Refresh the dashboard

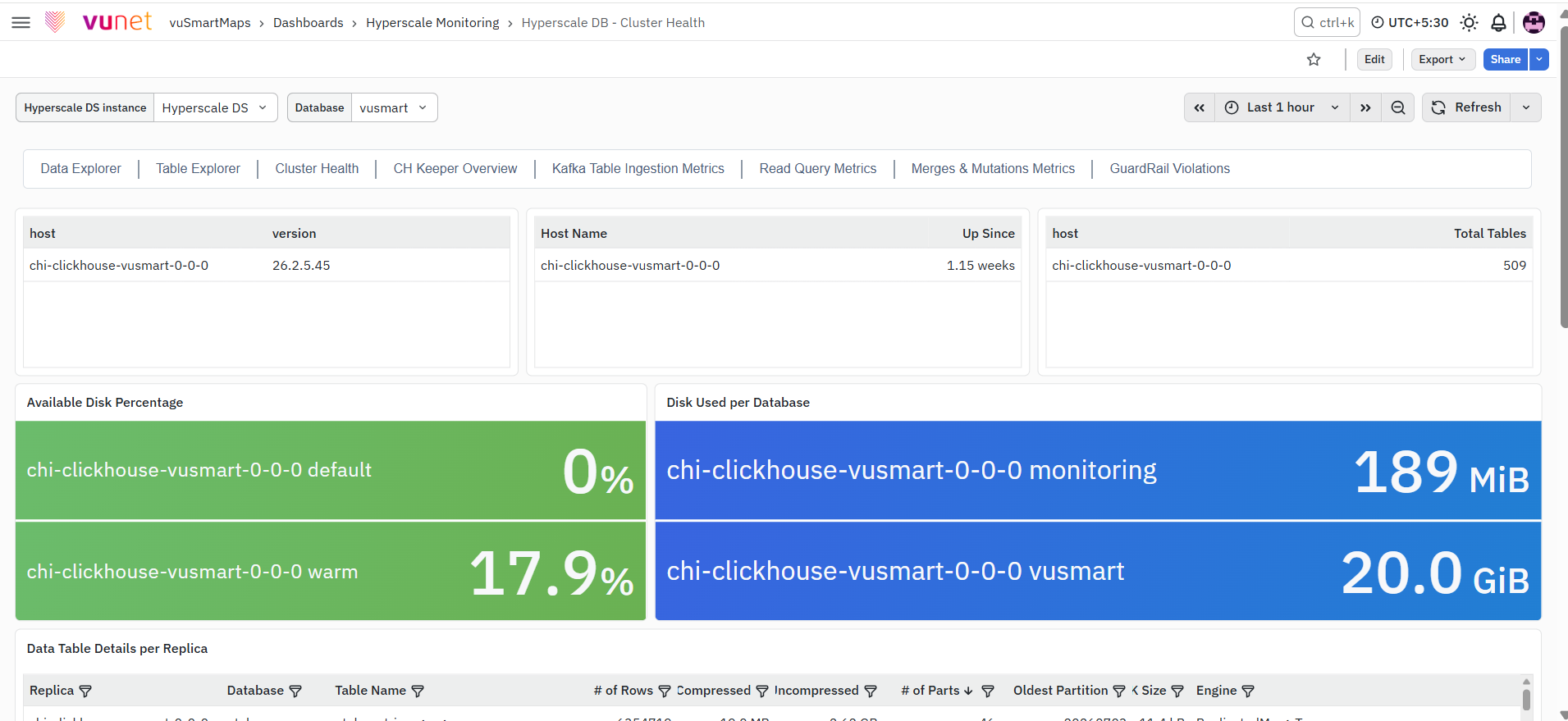(1466, 107)
